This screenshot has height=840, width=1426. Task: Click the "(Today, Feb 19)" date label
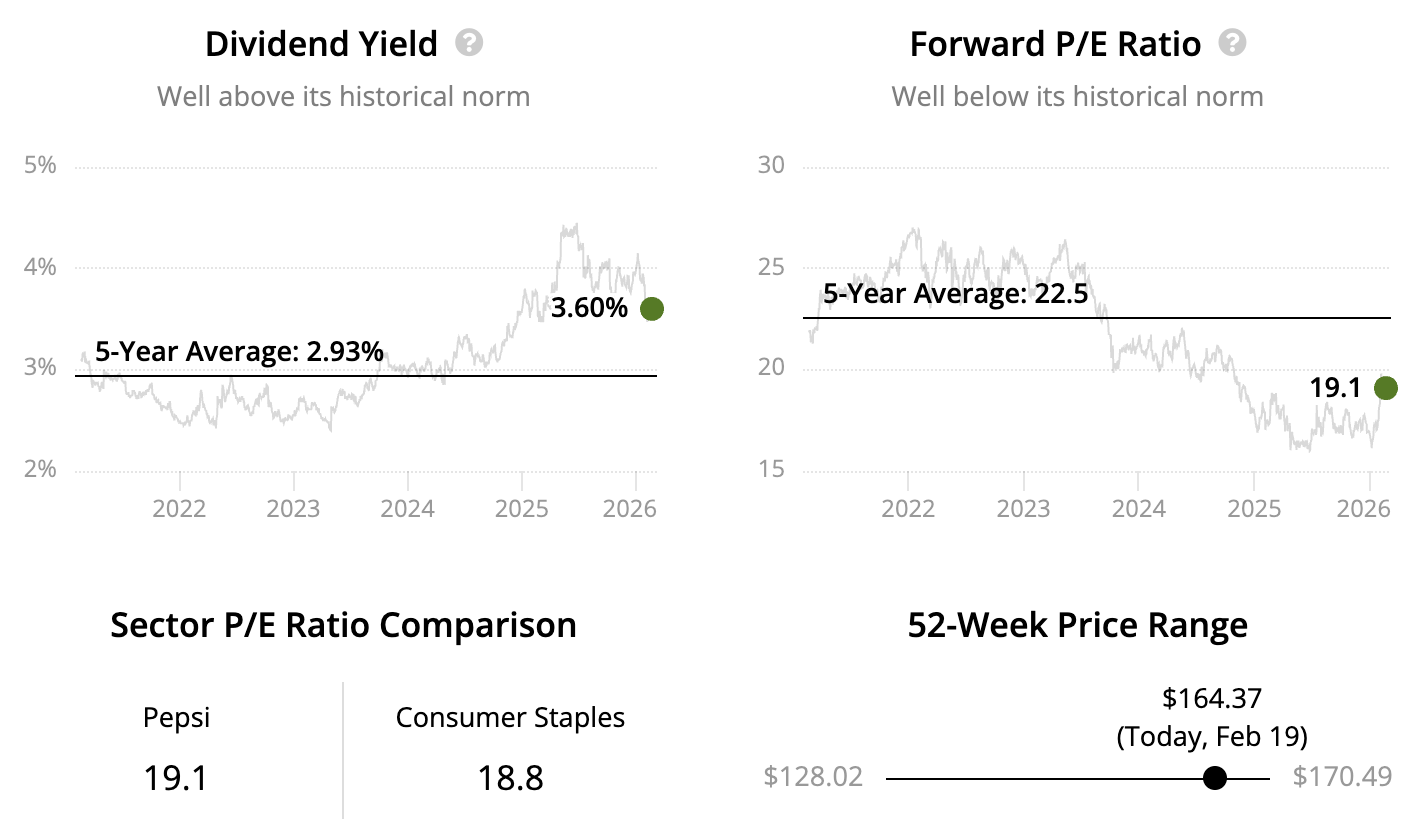tap(1211, 737)
